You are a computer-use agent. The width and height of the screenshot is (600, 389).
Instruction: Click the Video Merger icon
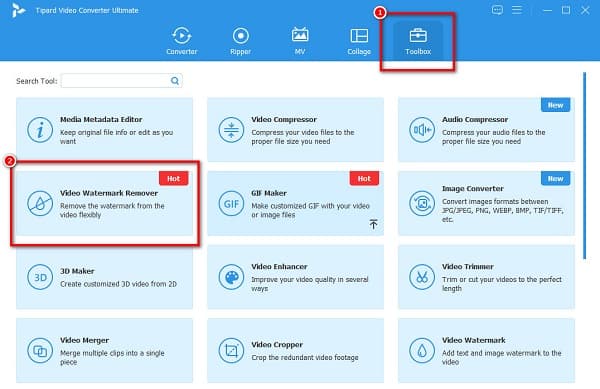pos(40,350)
